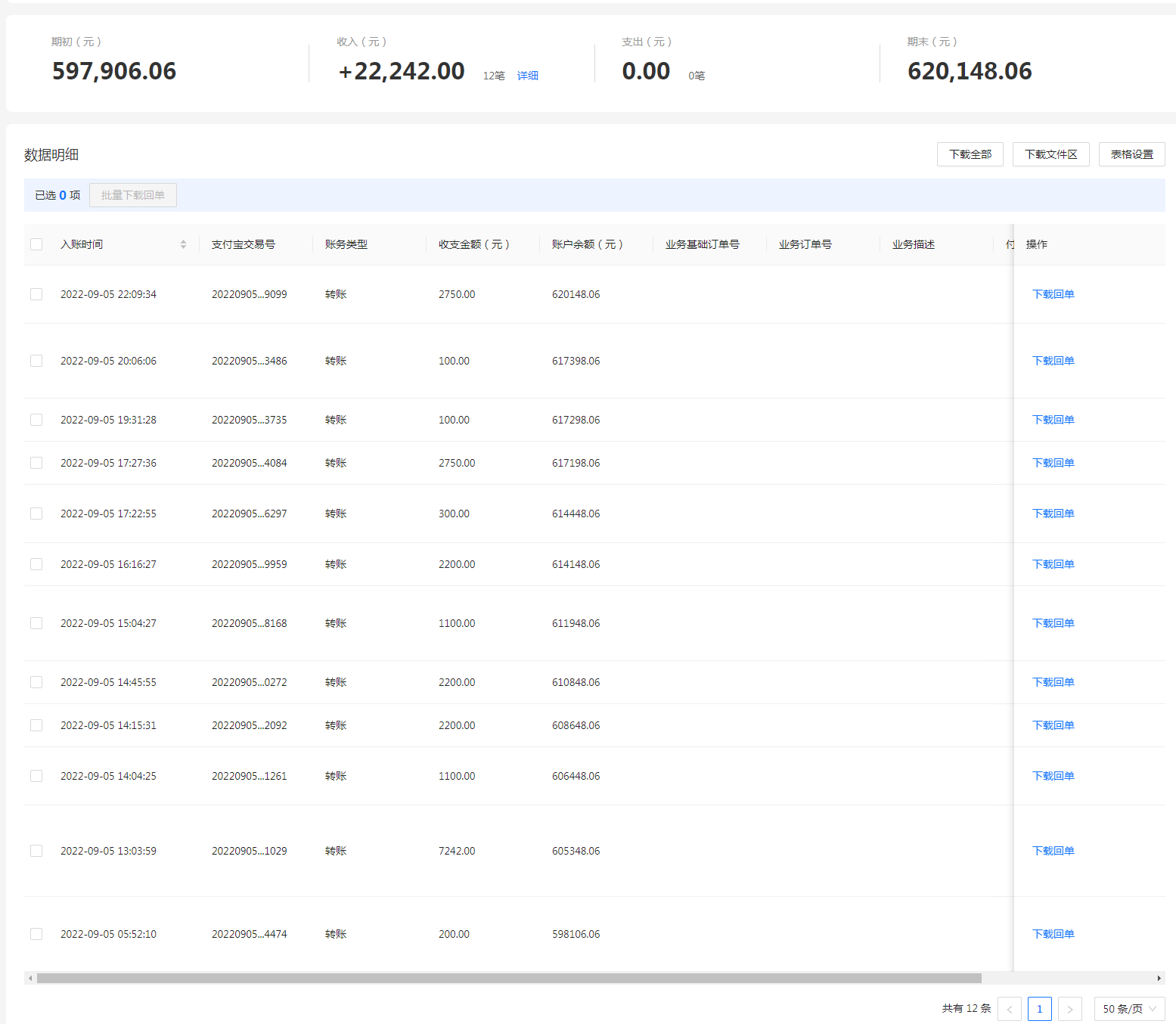Screen dimensions: 1176x1024
Task: Open the 50 条/页 page size dropdown
Action: click(1129, 1009)
